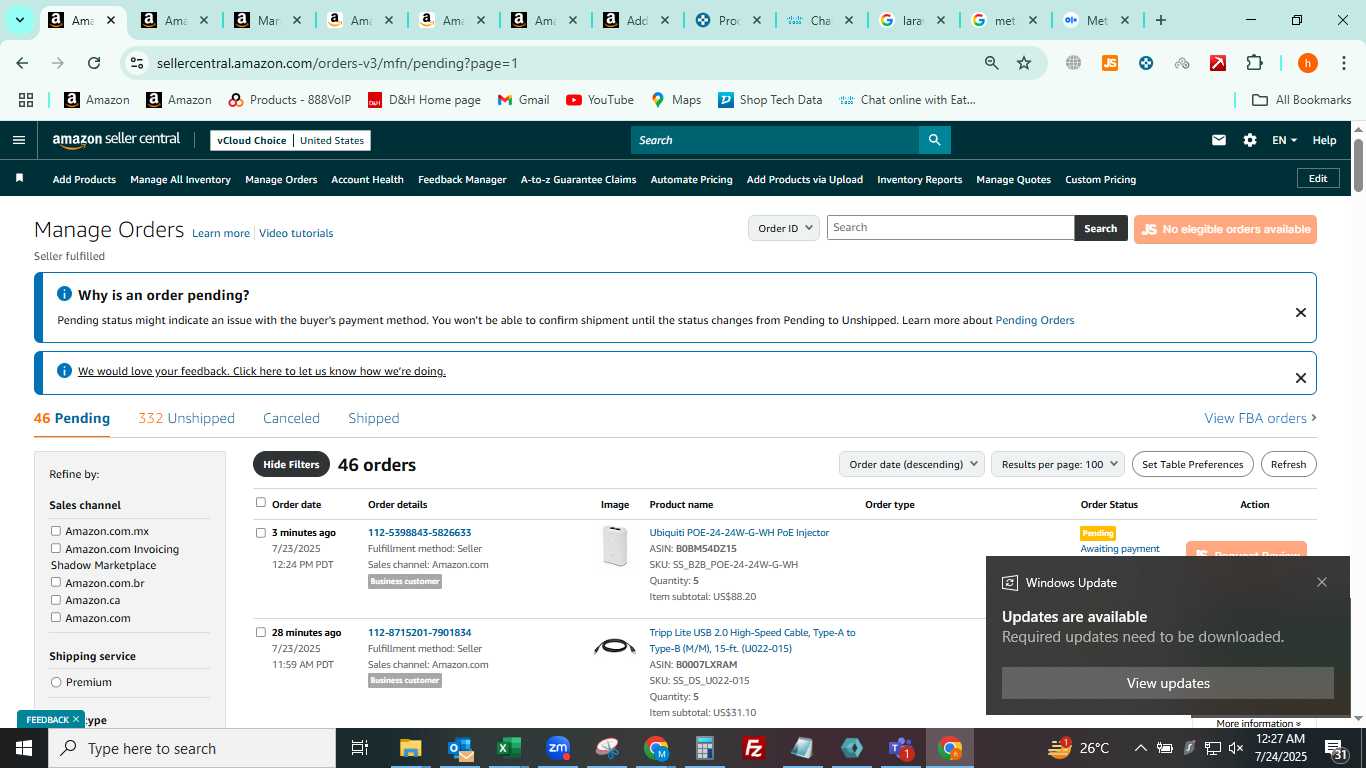The image size is (1366, 768).
Task: Show hidden system tray icons
Action: pyautogui.click(x=1140, y=748)
